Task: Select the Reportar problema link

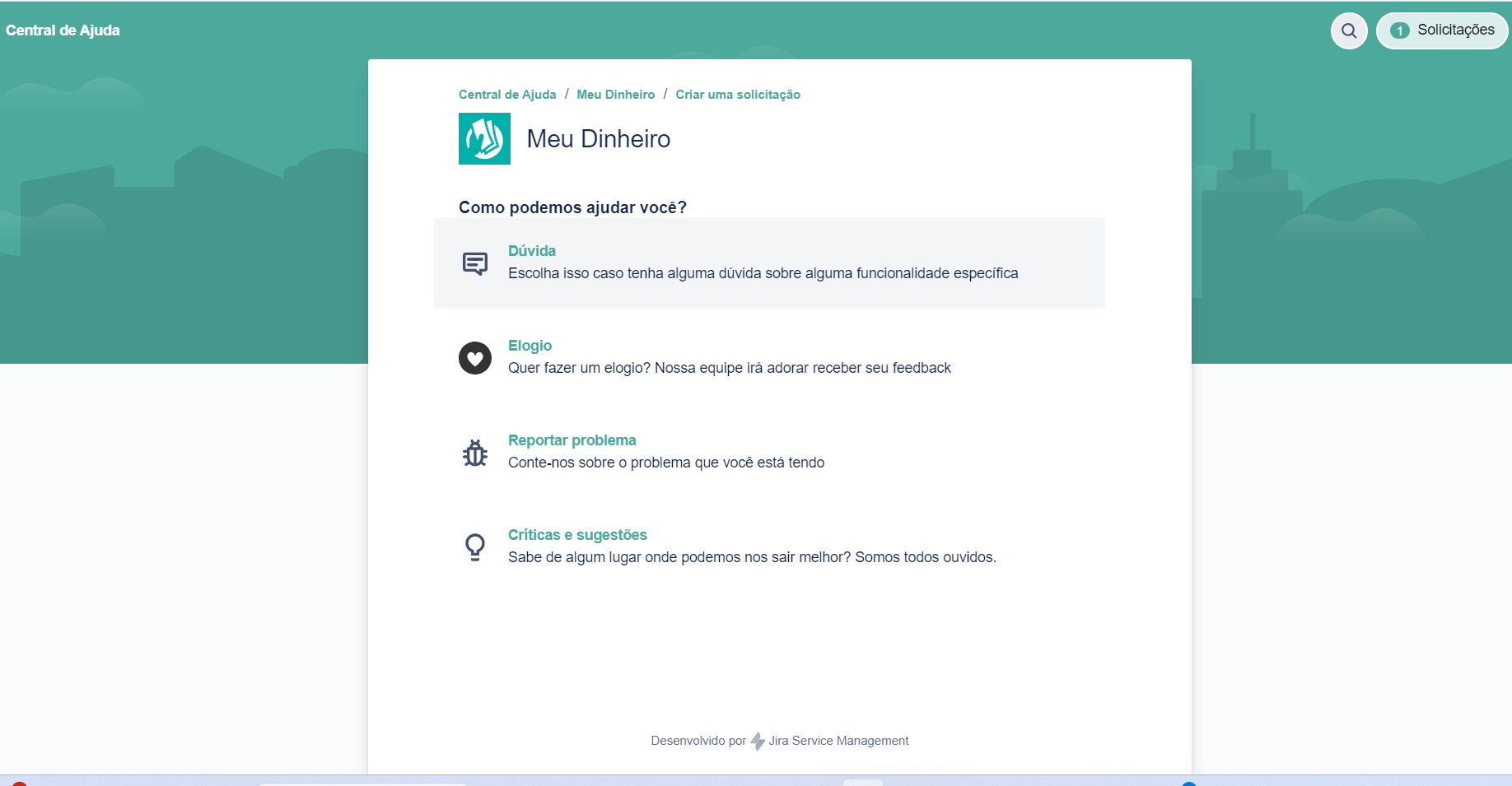Action: pyautogui.click(x=572, y=440)
